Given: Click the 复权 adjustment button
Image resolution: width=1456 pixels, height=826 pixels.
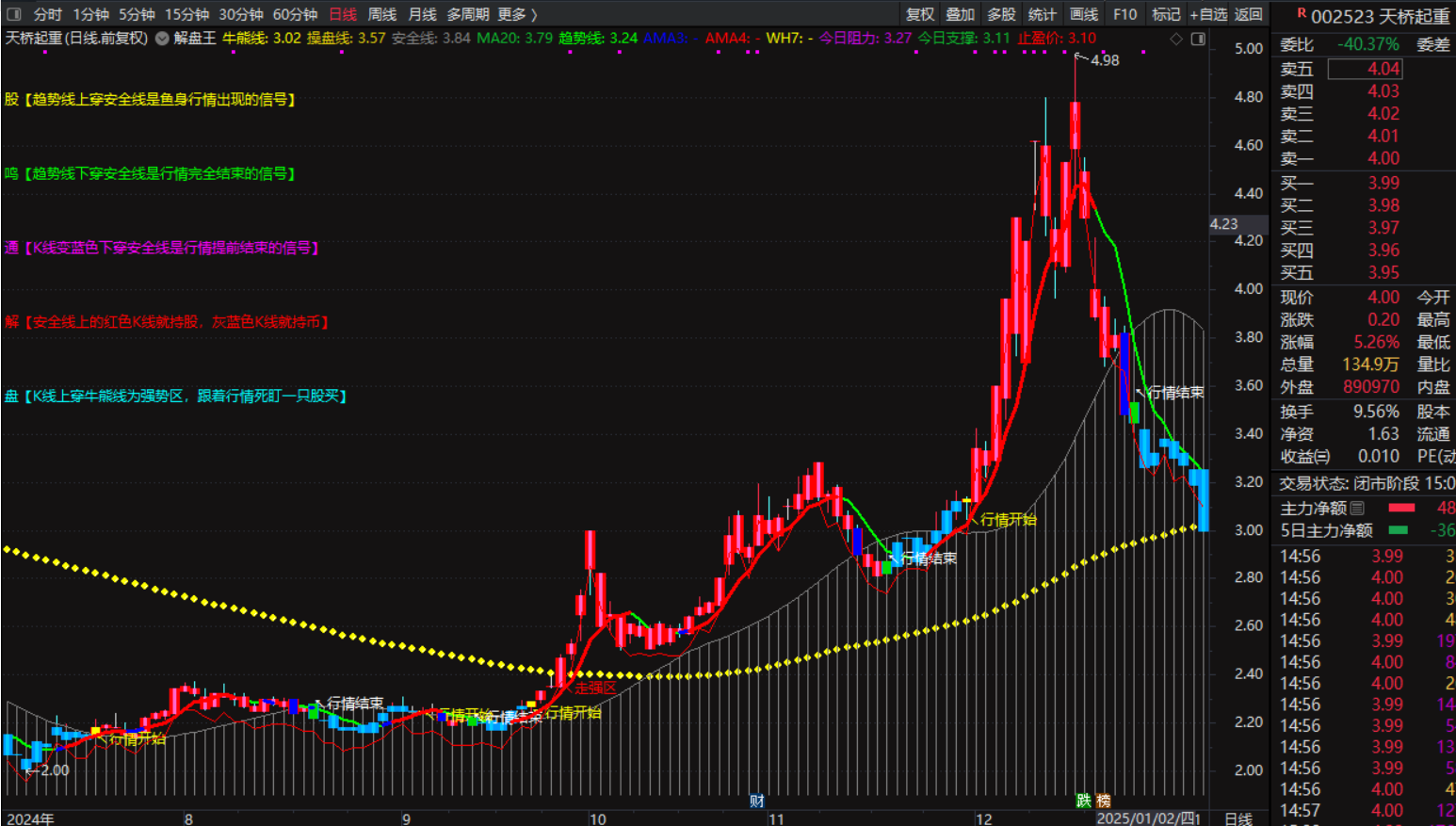Looking at the screenshot, I should click(920, 14).
